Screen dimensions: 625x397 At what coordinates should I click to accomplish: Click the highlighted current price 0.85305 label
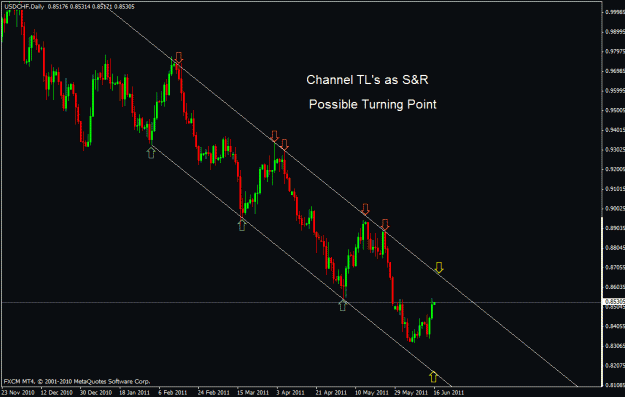tap(614, 302)
